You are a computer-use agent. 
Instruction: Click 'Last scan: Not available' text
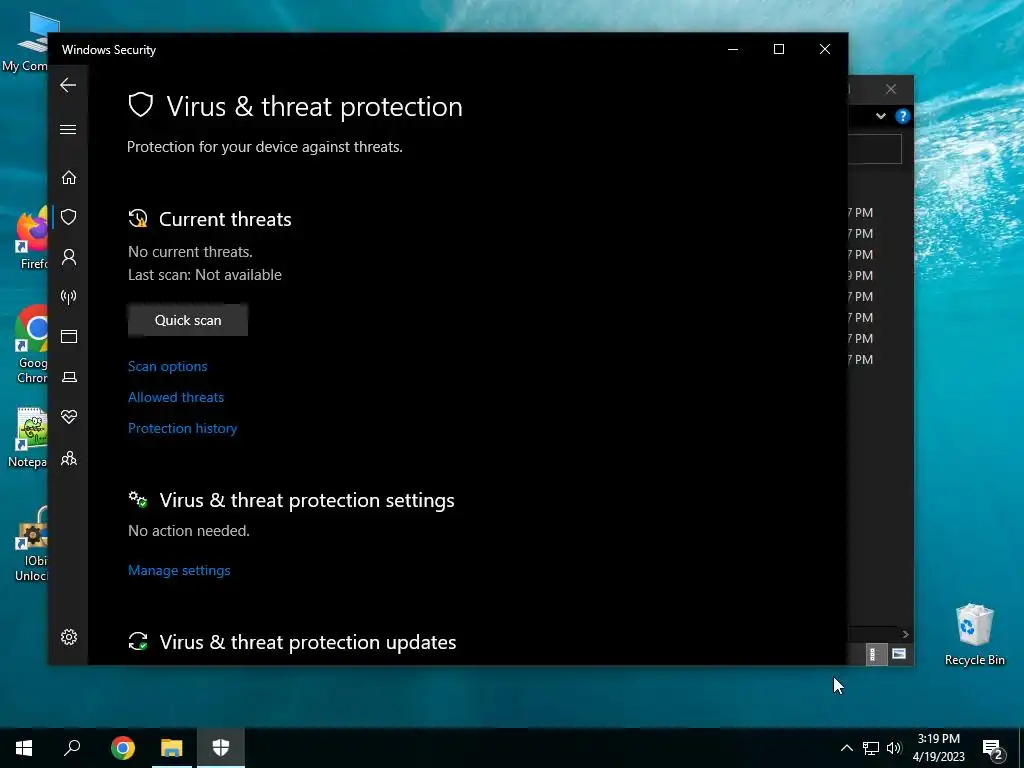(204, 275)
